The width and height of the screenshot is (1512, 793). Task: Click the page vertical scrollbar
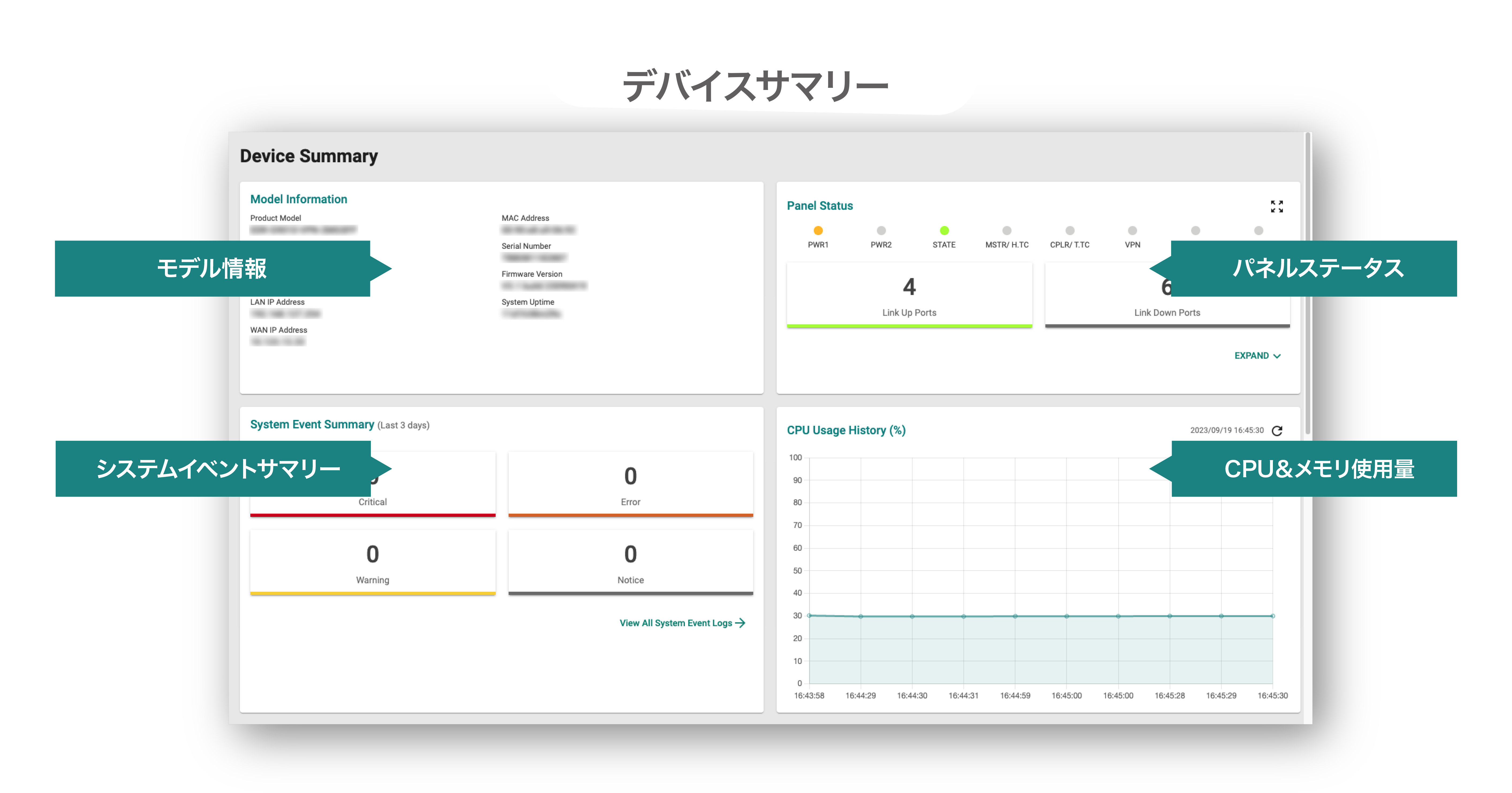point(1307,284)
